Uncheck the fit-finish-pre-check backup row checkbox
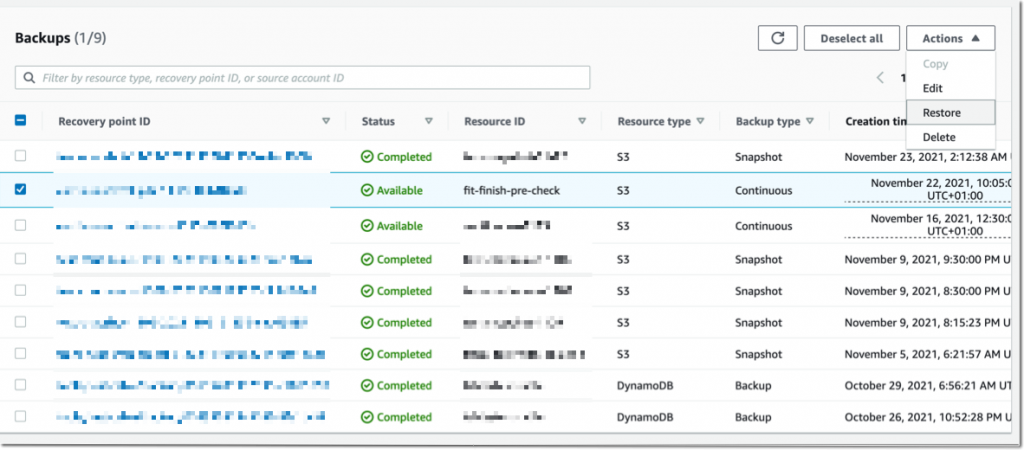Image resolution: width=1024 pixels, height=450 pixels. tap(20, 189)
